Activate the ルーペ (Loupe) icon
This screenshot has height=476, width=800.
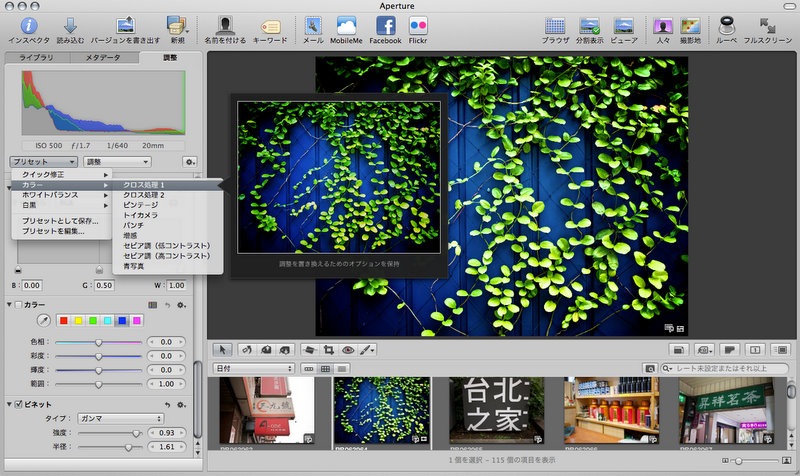click(726, 26)
